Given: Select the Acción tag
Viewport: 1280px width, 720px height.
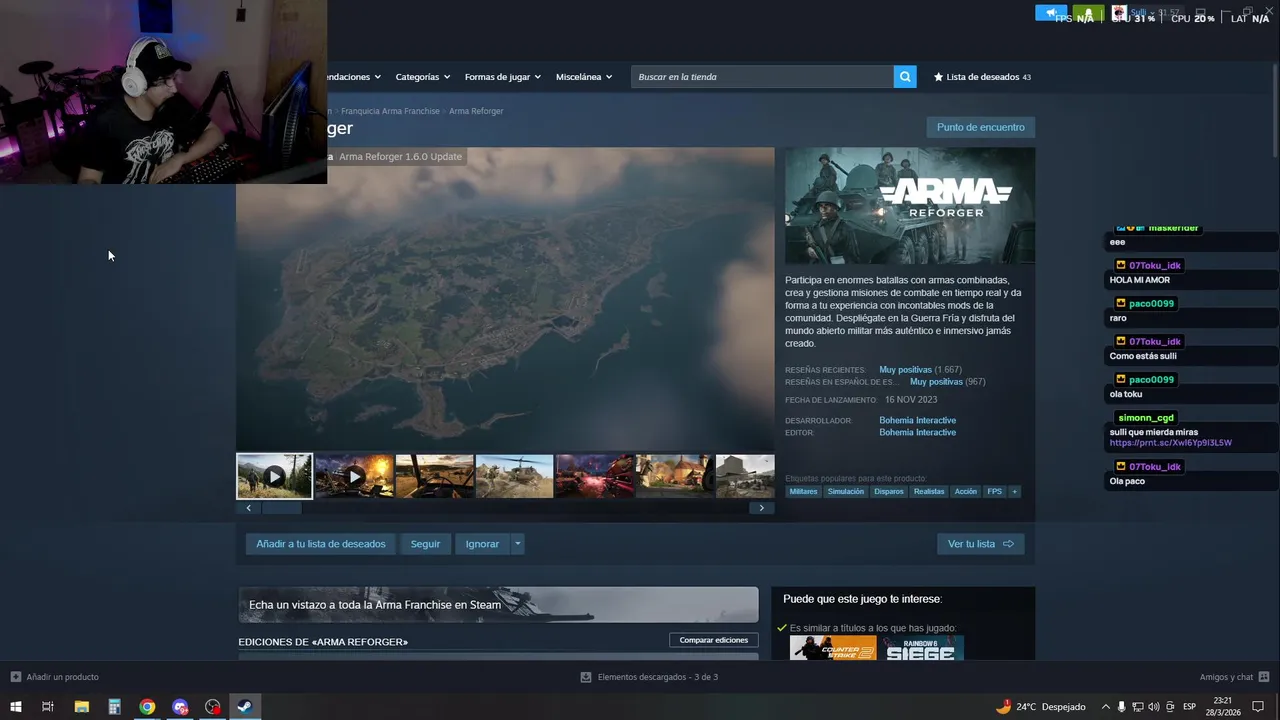Looking at the screenshot, I should [x=966, y=491].
